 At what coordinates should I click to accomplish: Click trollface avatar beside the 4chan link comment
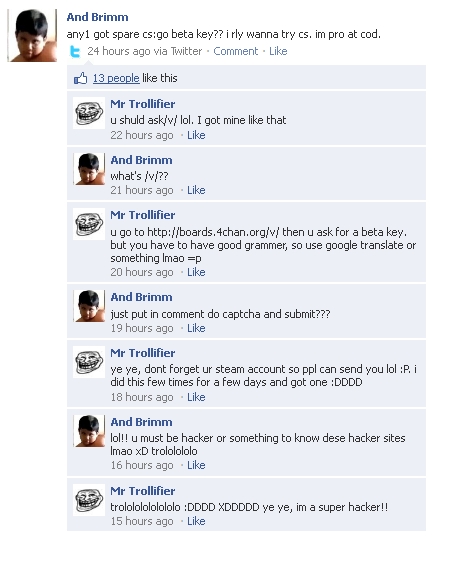pyautogui.click(x=89, y=224)
